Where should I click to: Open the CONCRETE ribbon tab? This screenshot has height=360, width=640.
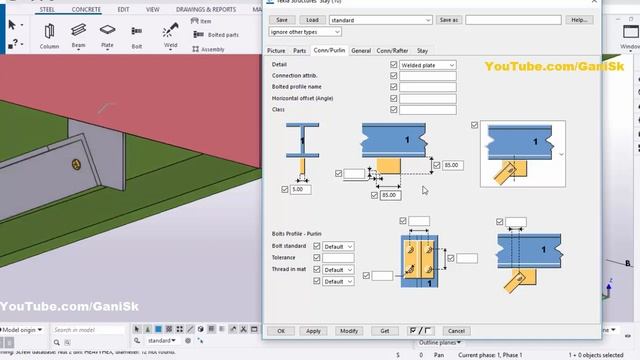coord(86,9)
